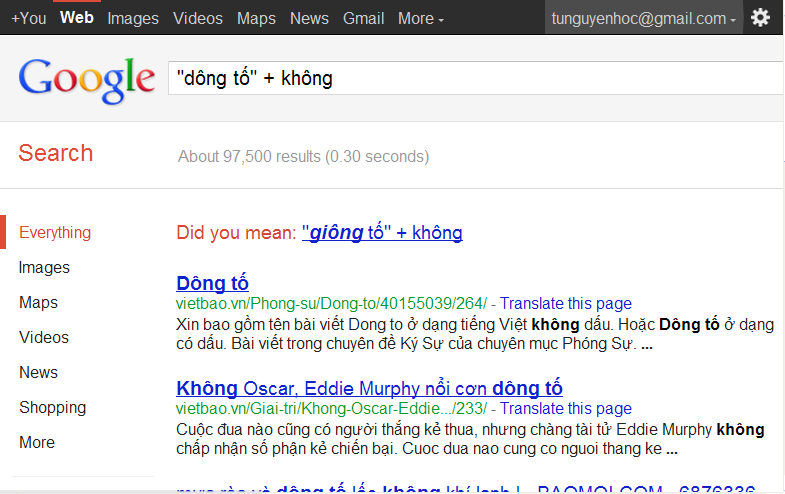Viewport: 785px width, 494px height.
Task: Switch to Images in the top bar
Action: pos(132,18)
